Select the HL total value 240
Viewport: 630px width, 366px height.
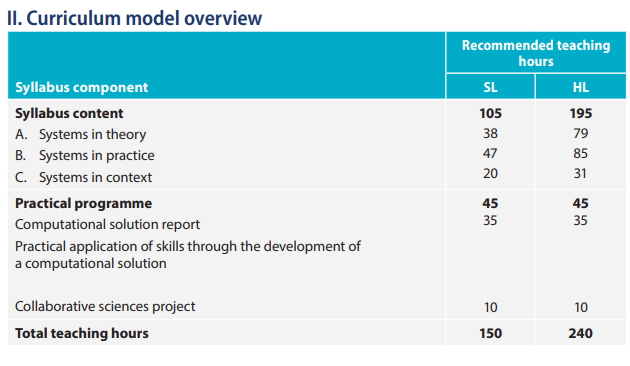coord(581,333)
